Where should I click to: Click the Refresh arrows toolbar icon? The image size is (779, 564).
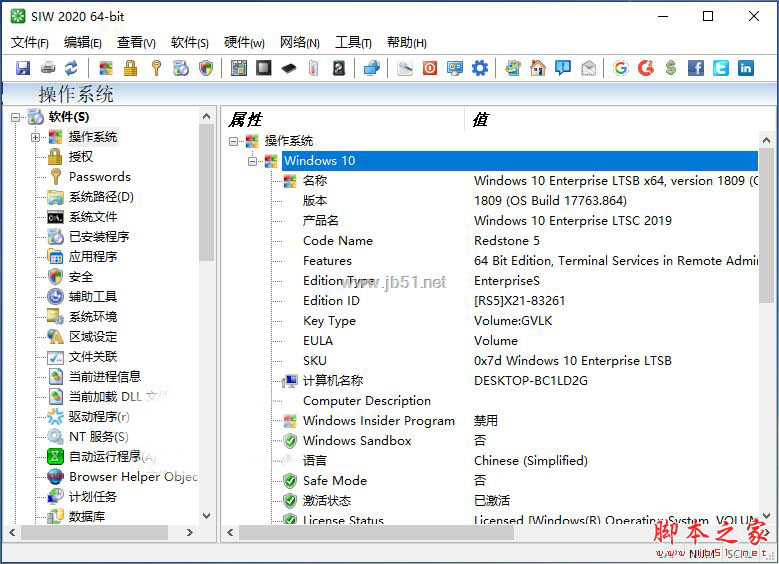[72, 68]
